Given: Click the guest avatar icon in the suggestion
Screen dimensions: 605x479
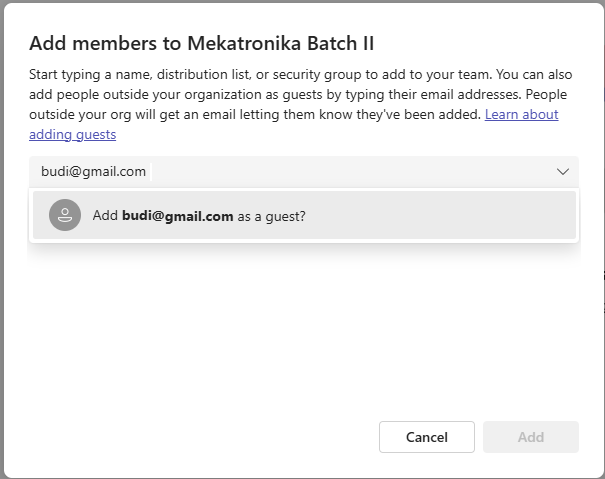Looking at the screenshot, I should coord(65,215).
